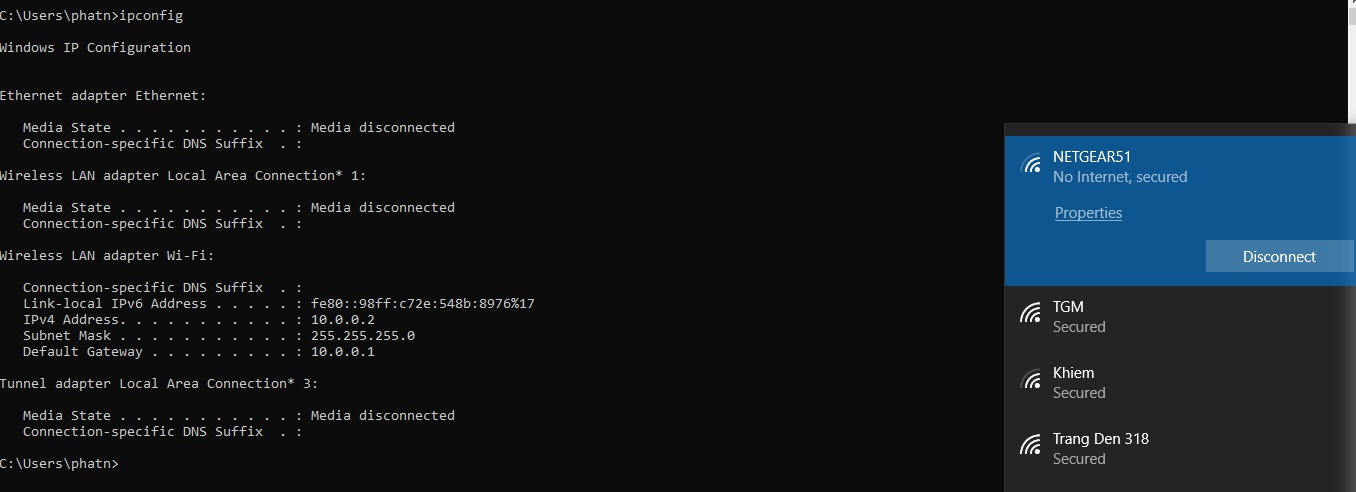Click the empty C:\Users\phatn> prompt line
This screenshot has height=492, width=1356.
coord(59,464)
